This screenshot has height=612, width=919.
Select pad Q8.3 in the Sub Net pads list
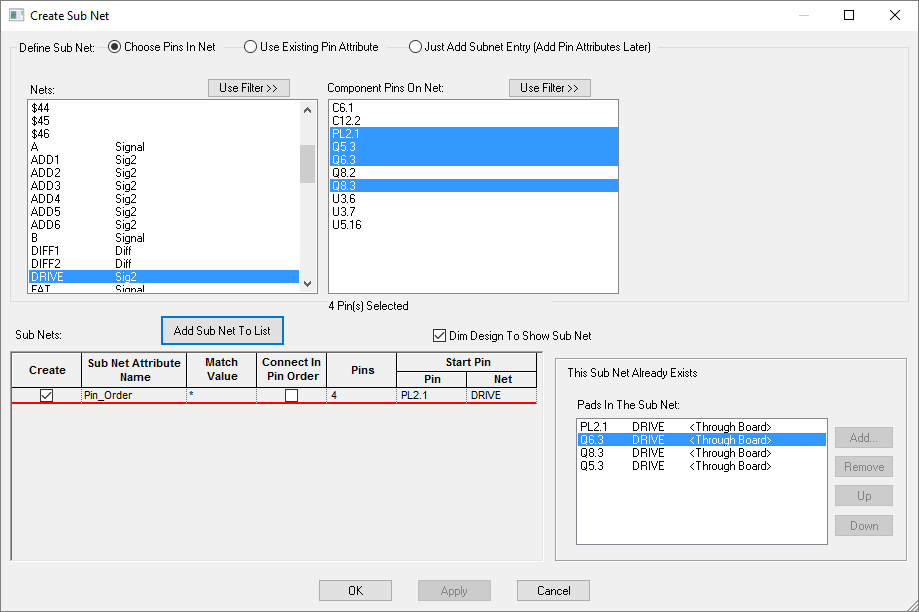click(x=595, y=453)
